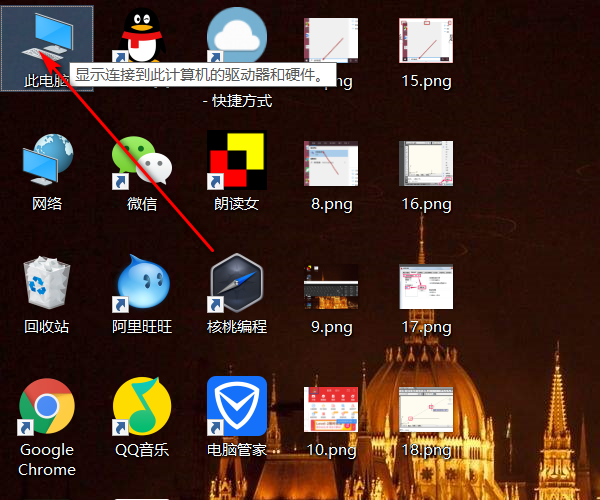Open the cloud shortcut icon labeled 快捷方式
The image size is (600, 500).
237,40
